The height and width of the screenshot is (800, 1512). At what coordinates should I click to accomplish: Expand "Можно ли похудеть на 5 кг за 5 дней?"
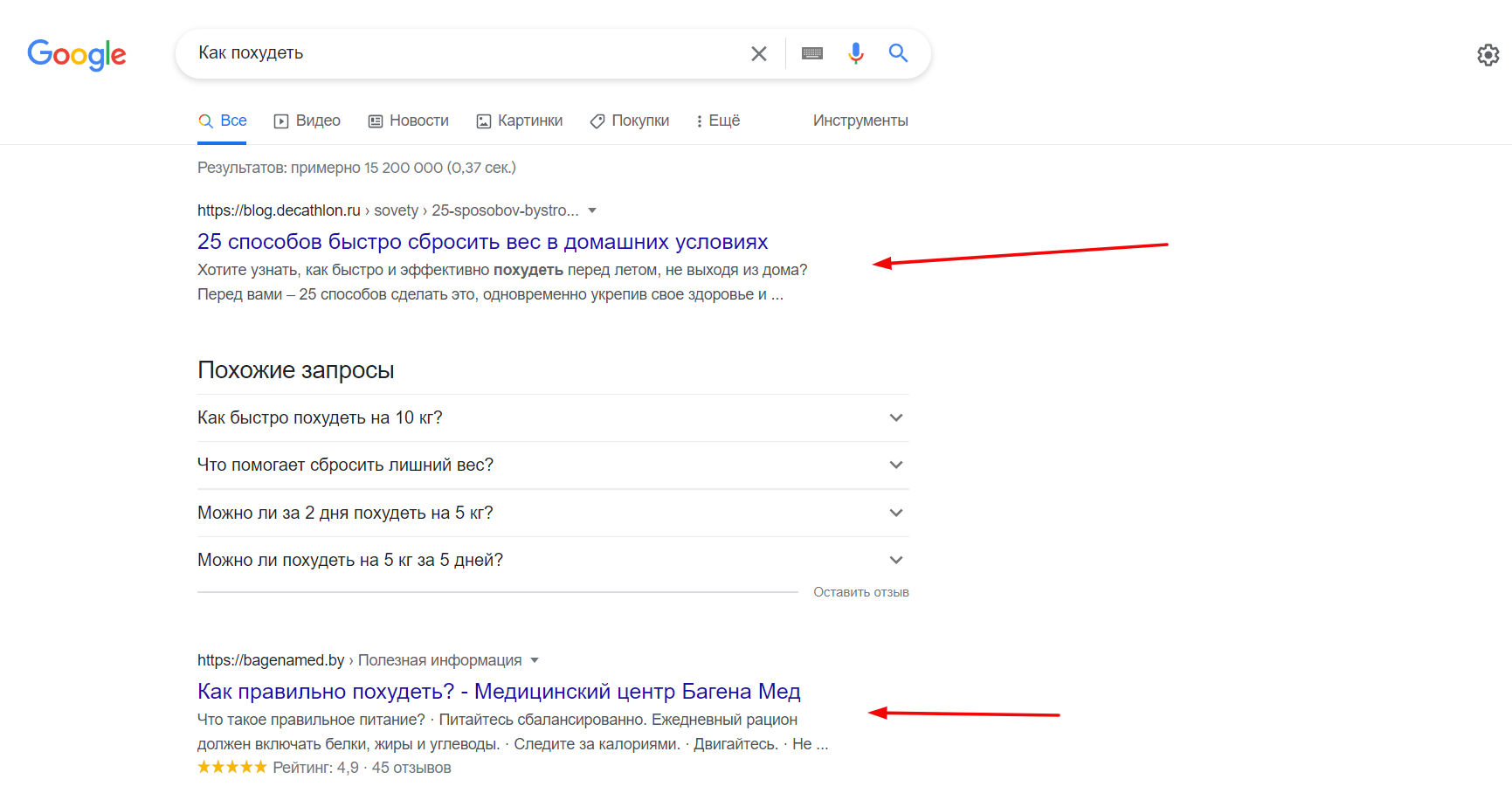[x=553, y=560]
